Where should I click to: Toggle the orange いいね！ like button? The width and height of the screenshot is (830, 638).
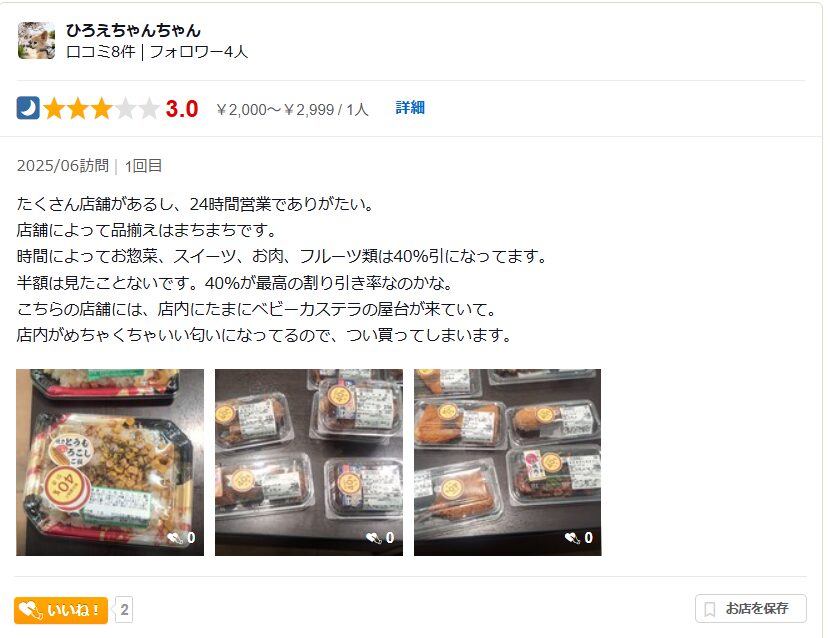(61, 610)
